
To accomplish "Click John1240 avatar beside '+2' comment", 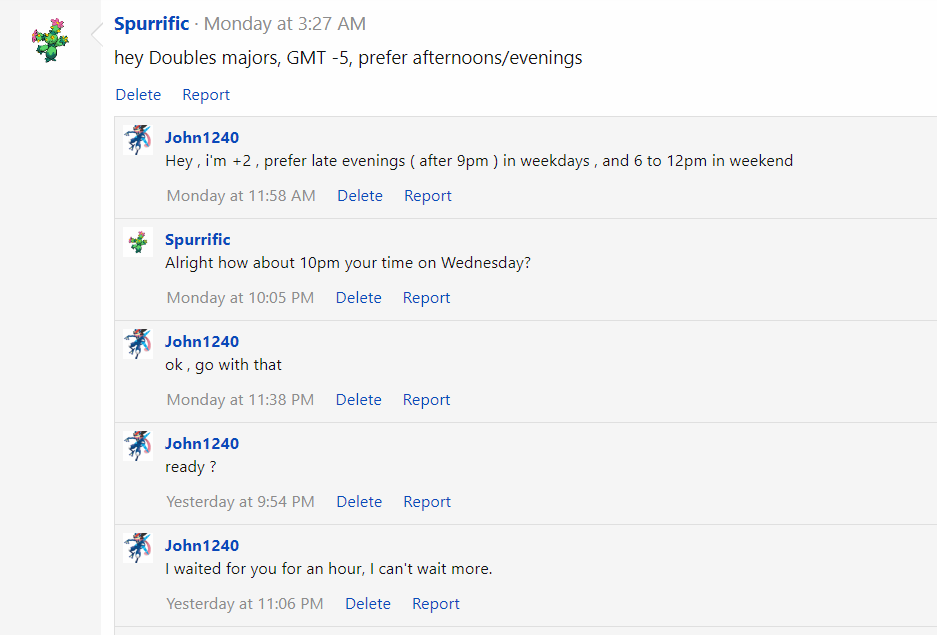I will pyautogui.click(x=138, y=140).
